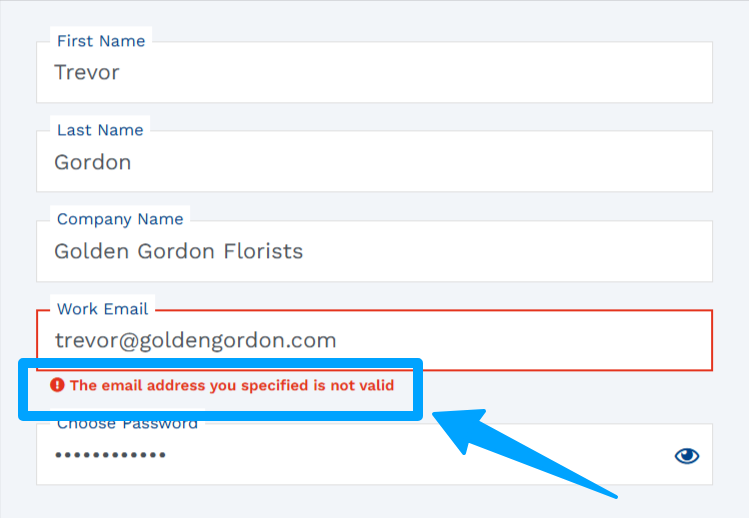The width and height of the screenshot is (749, 518).
Task: Click the "First Name" field label
Action: point(100,41)
